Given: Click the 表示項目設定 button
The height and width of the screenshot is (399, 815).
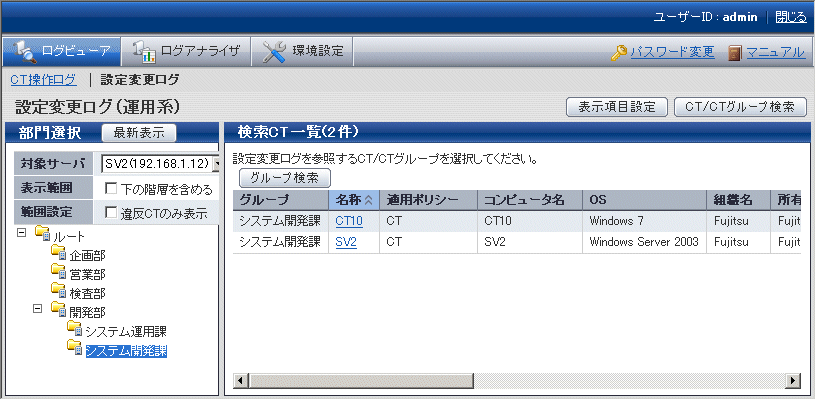Looking at the screenshot, I should [x=617, y=107].
